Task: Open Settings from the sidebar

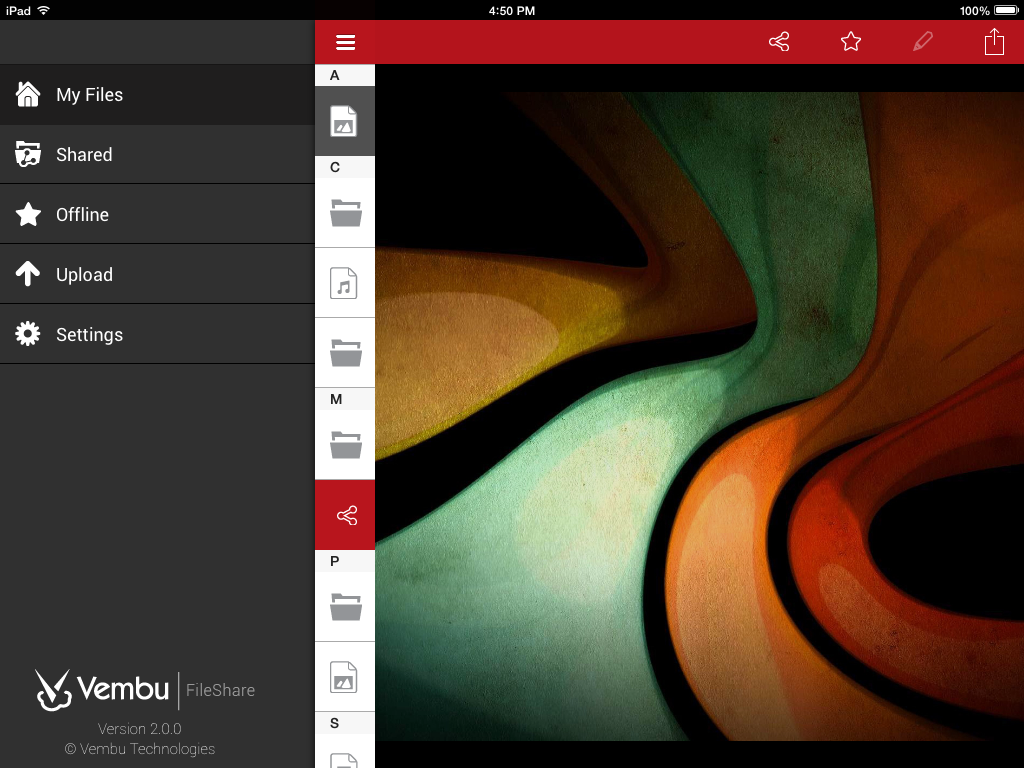Action: [x=157, y=335]
